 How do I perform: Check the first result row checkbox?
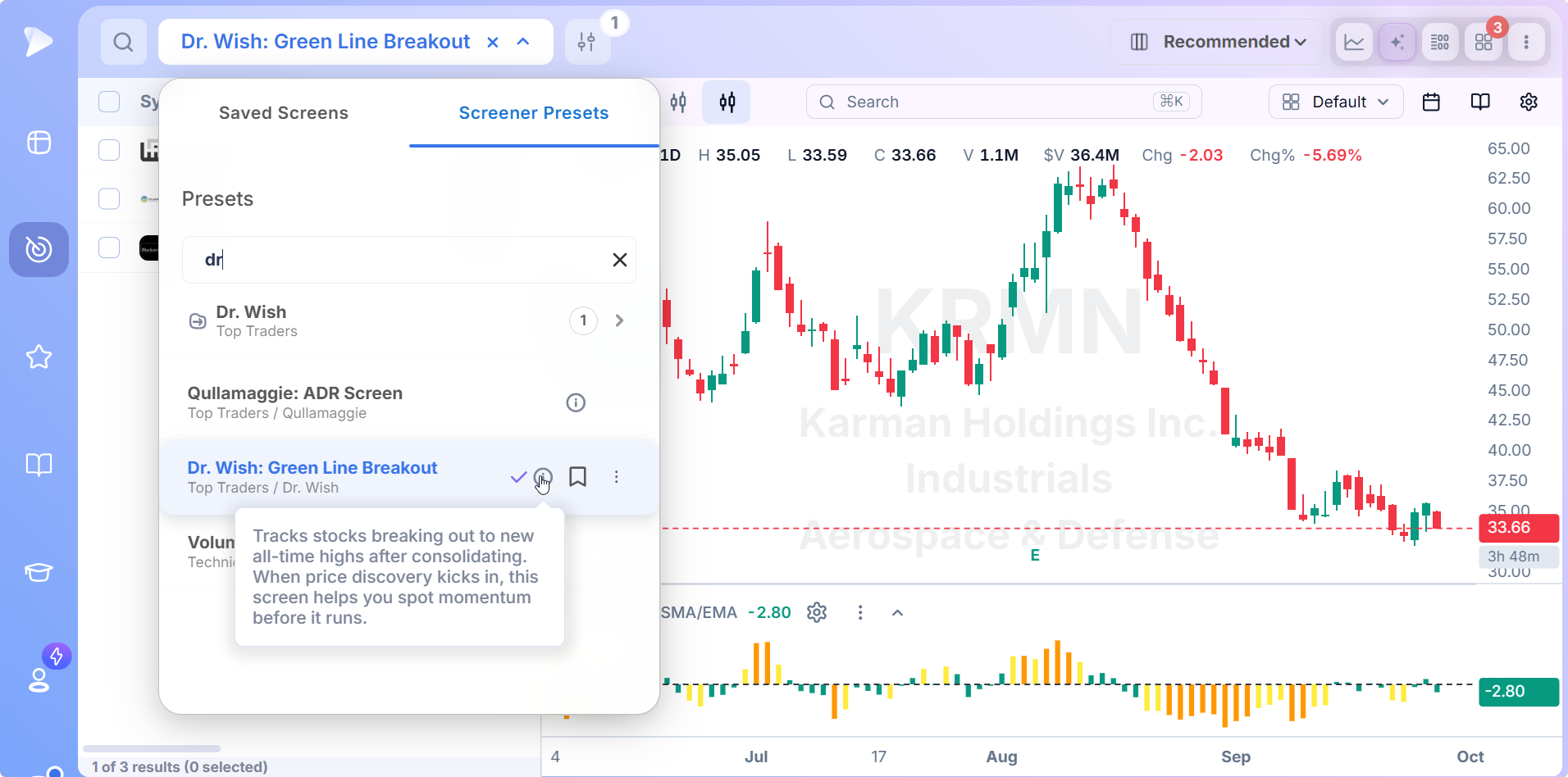[109, 150]
